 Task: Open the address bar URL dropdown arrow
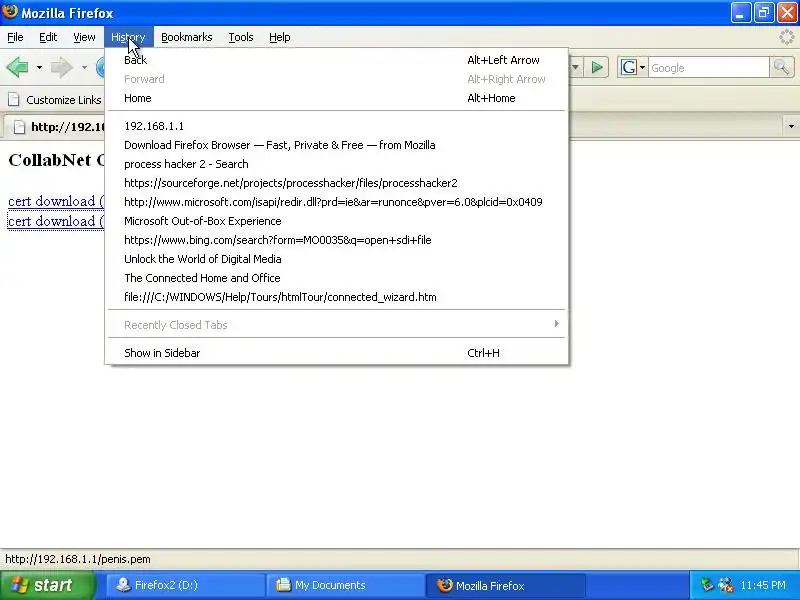point(576,67)
